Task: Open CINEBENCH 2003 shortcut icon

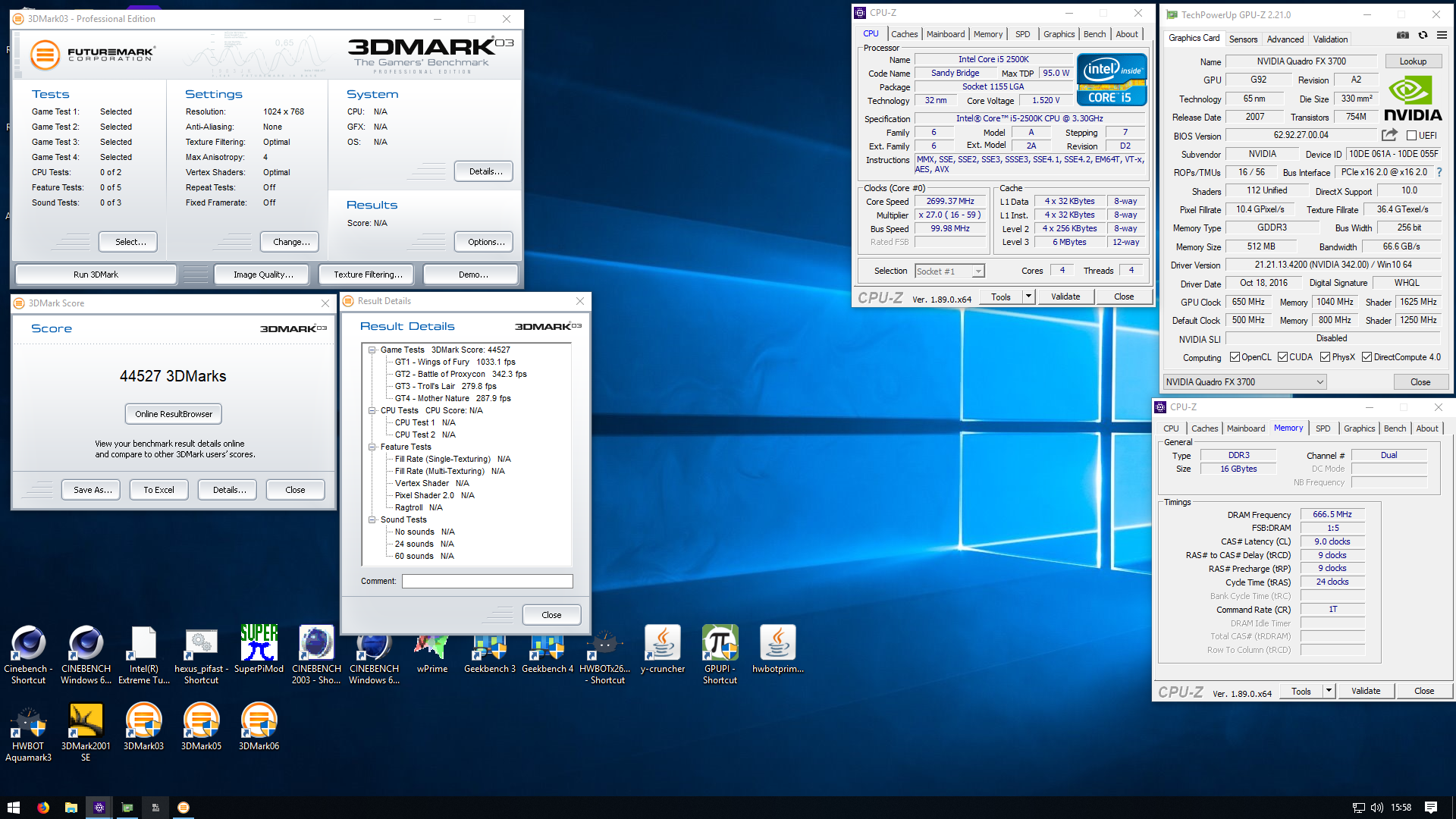Action: 316,655
